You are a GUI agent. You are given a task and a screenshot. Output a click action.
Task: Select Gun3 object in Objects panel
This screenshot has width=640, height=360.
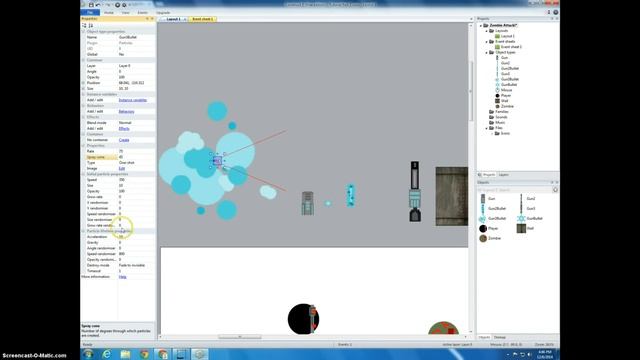(x=527, y=209)
